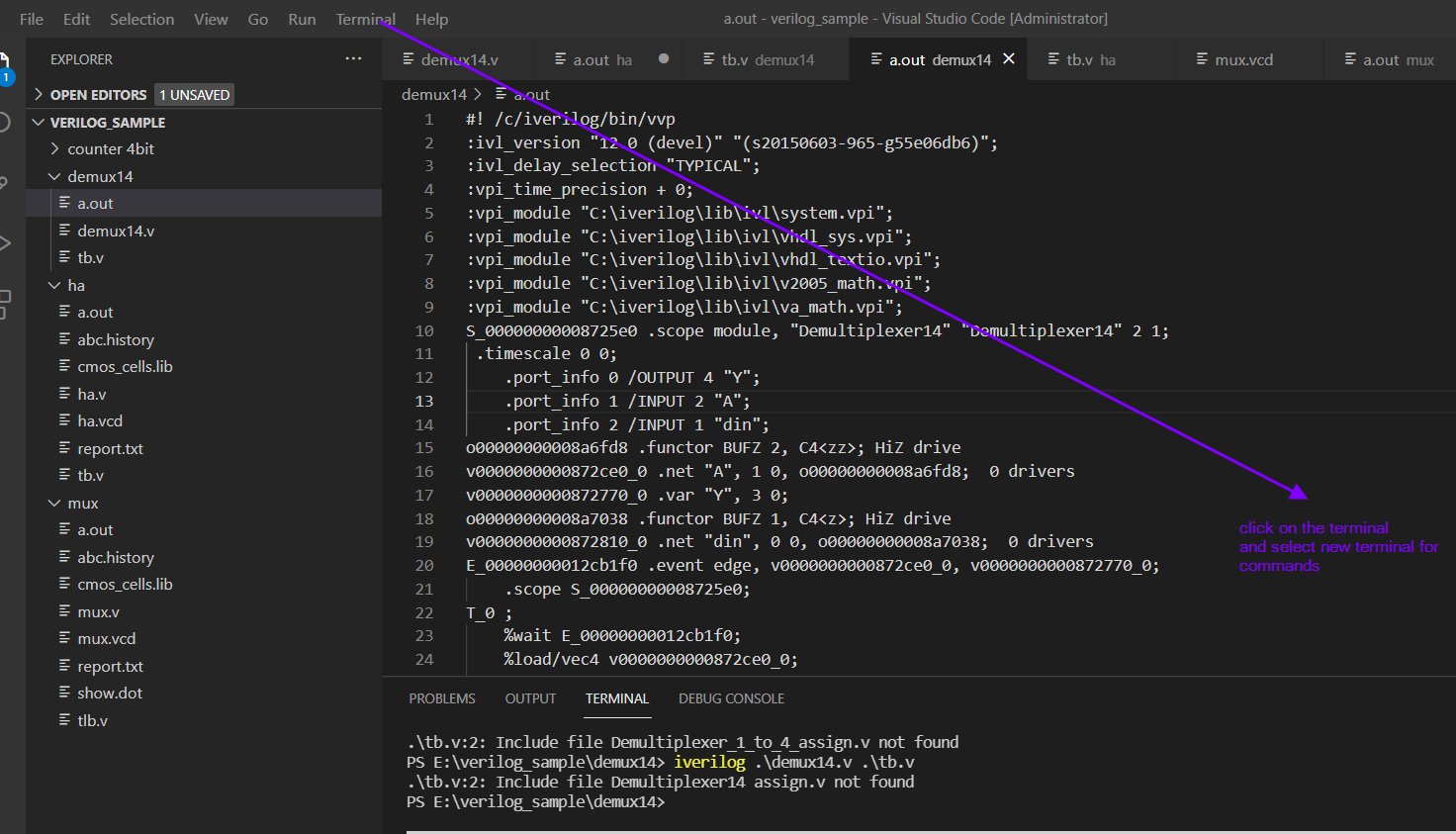The image size is (1456, 834).
Task: Open a.out under the mux folder
Action: coord(204,529)
